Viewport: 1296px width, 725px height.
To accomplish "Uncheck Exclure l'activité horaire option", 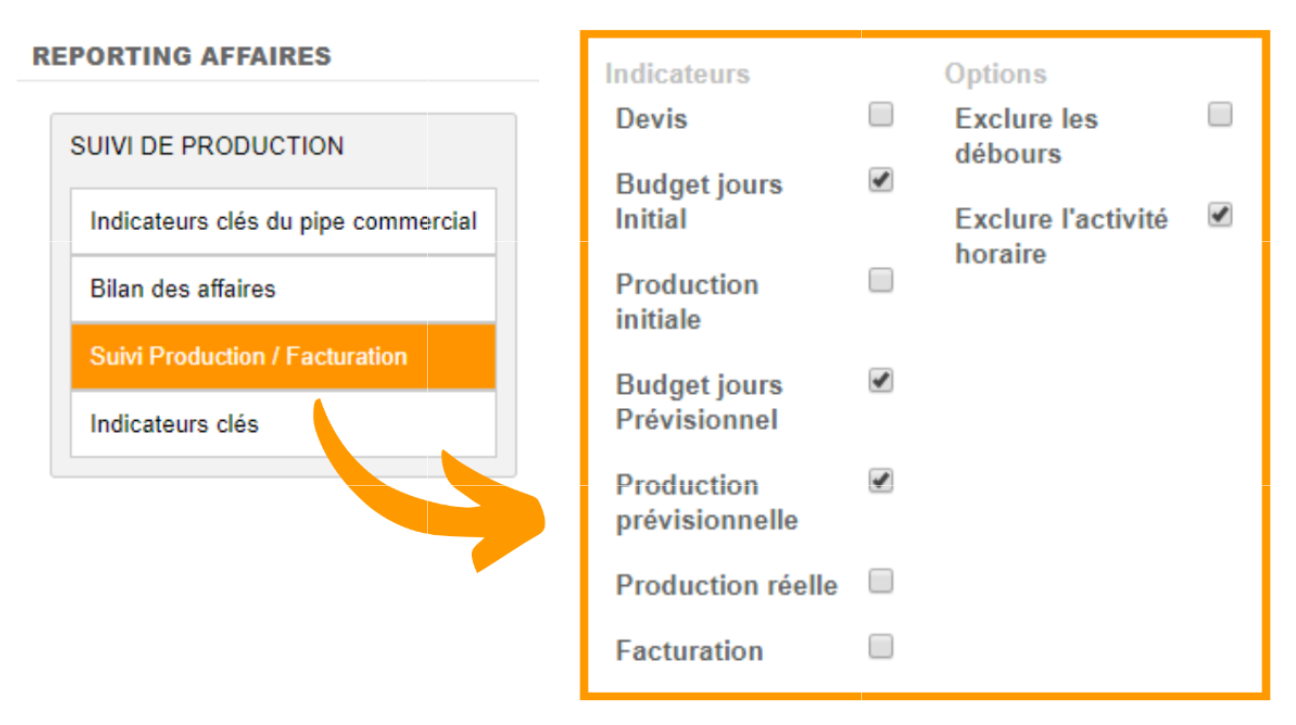I will click(x=1219, y=215).
